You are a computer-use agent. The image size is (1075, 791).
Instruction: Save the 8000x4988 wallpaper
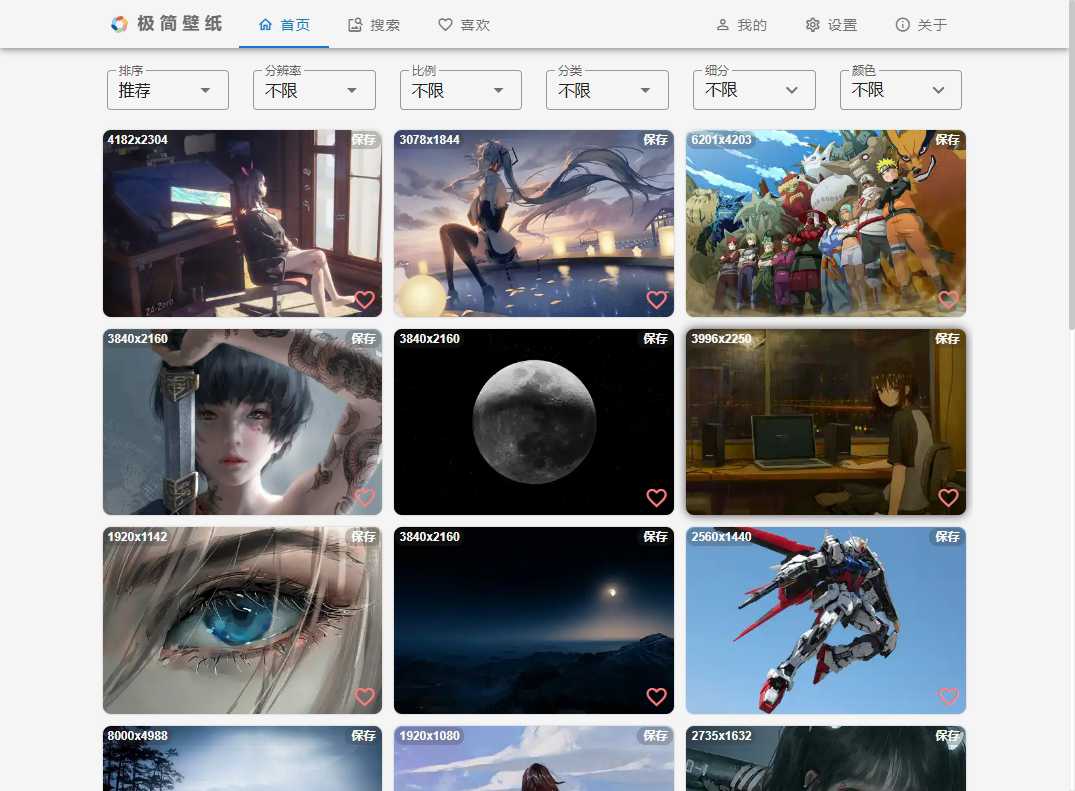[364, 735]
